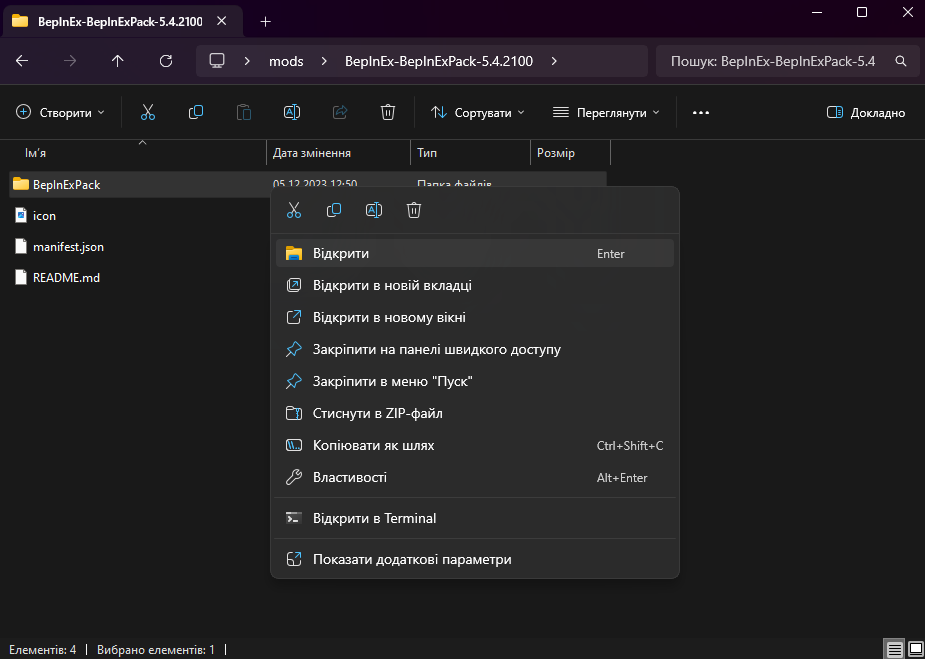Click the Paste icon in the toolbar
This screenshot has height=659, width=925.
[244, 112]
